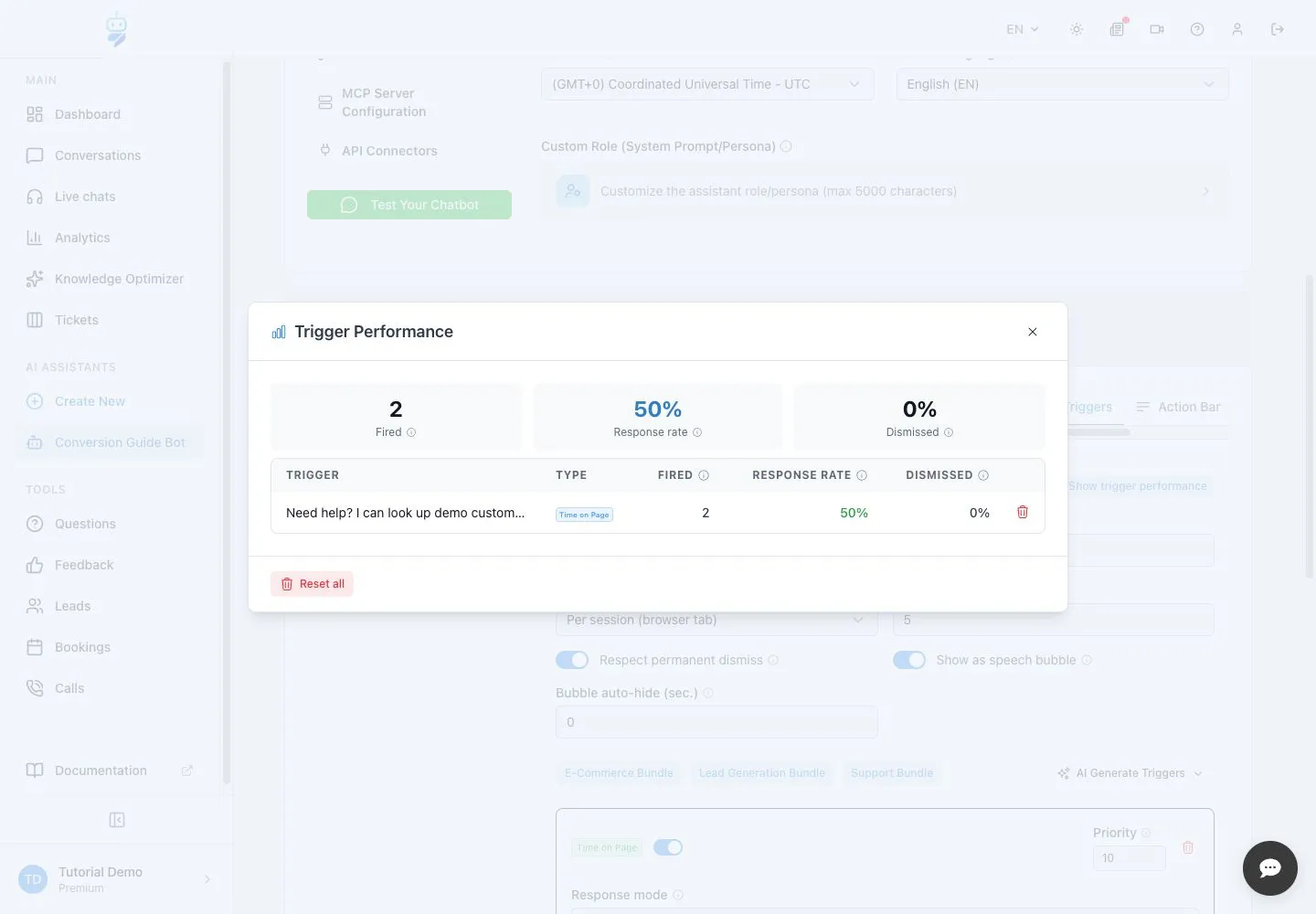This screenshot has height=914, width=1316.
Task: Show info for the Response rate summary
Action: (x=697, y=432)
